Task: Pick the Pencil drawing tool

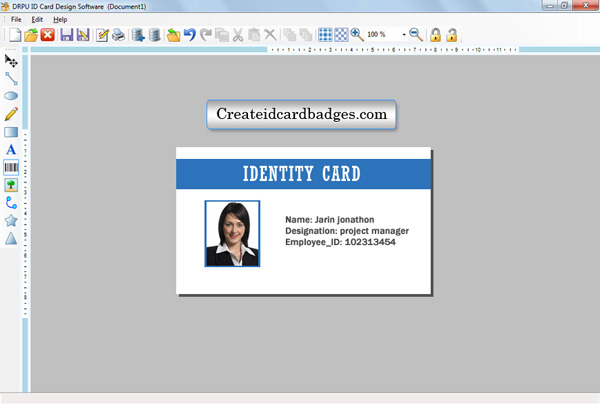Action: tap(11, 114)
